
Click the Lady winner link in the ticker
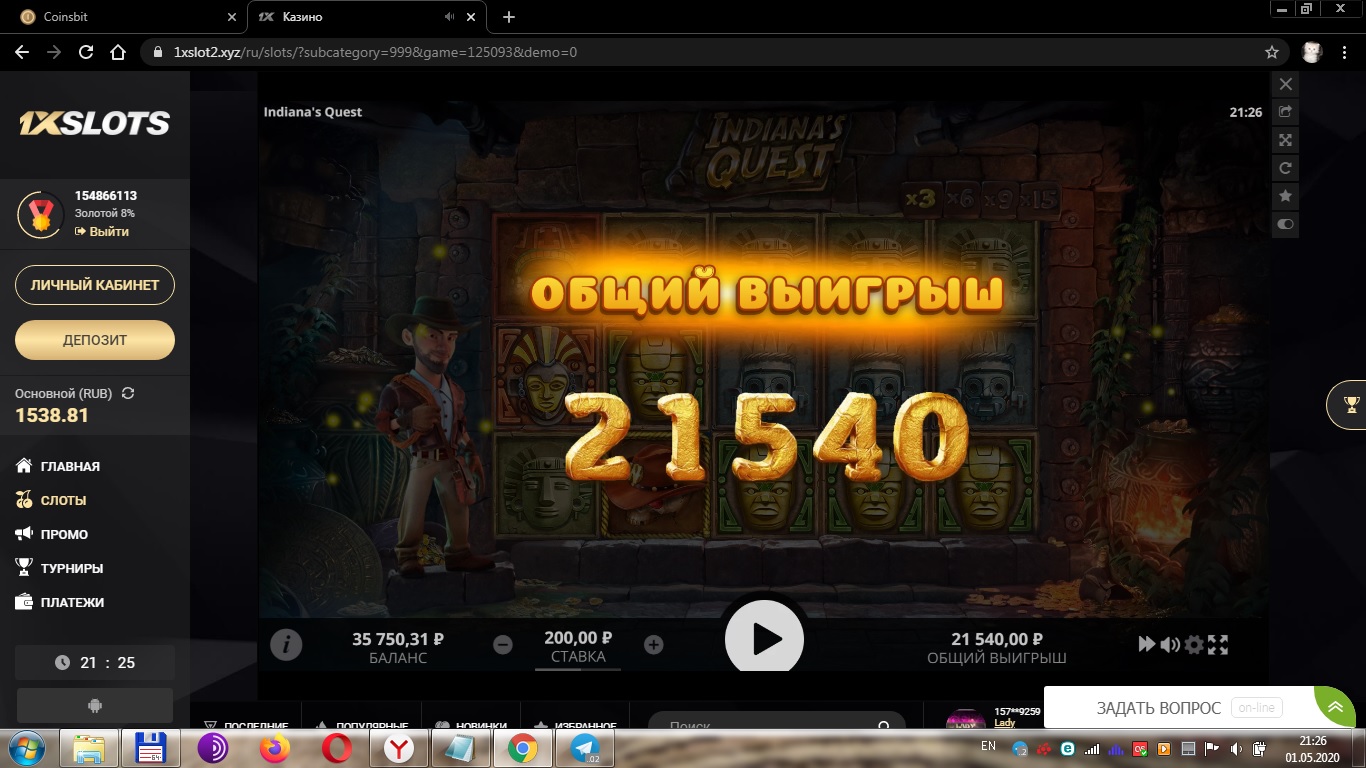point(1004,723)
